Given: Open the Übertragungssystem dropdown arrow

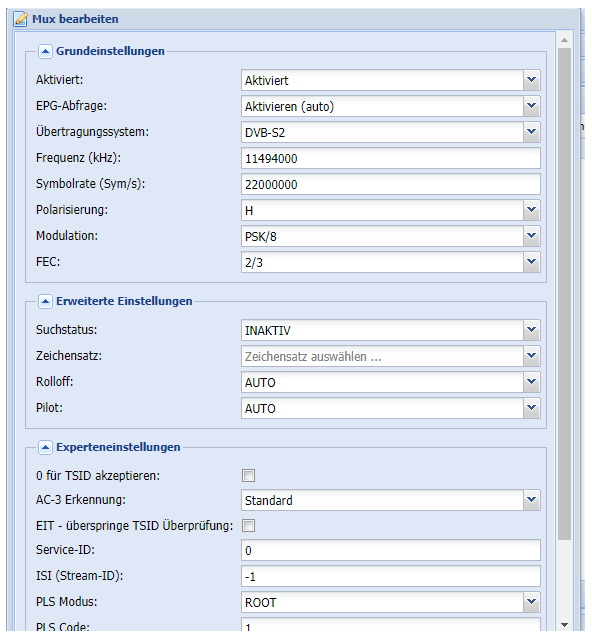Looking at the screenshot, I should tap(532, 132).
